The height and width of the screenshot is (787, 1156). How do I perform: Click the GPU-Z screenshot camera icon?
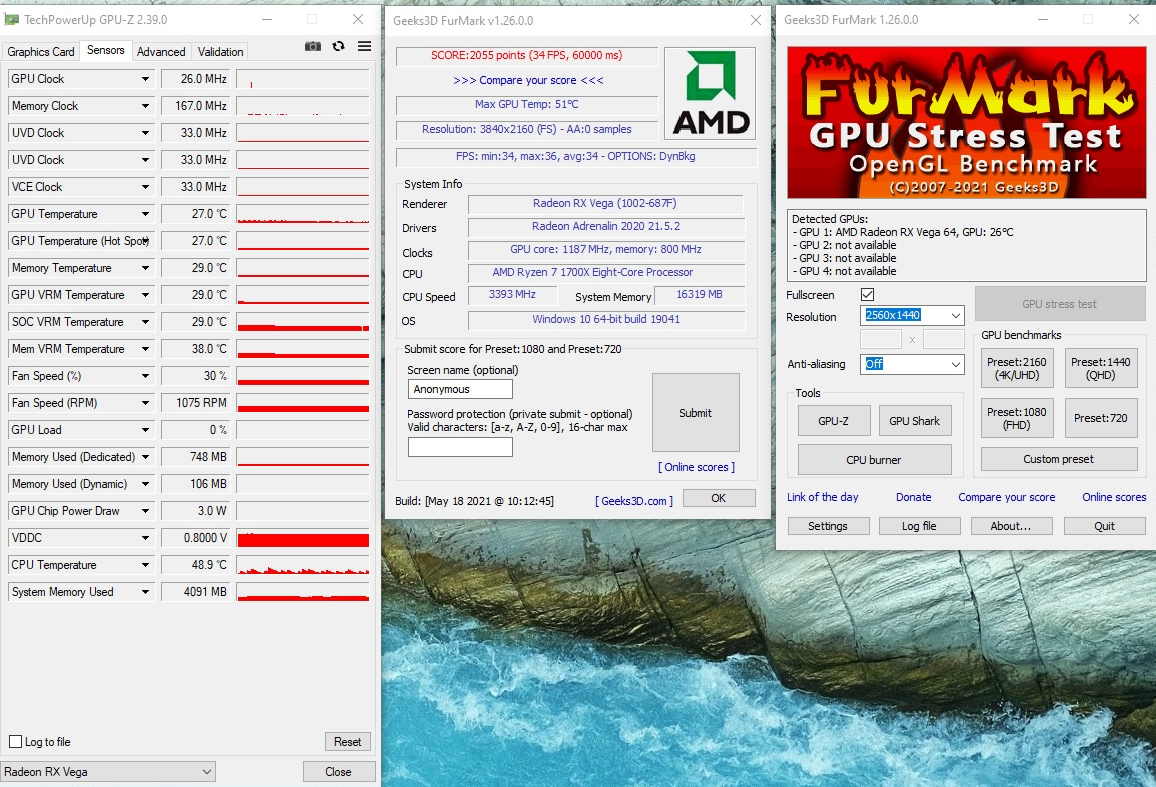[x=313, y=46]
